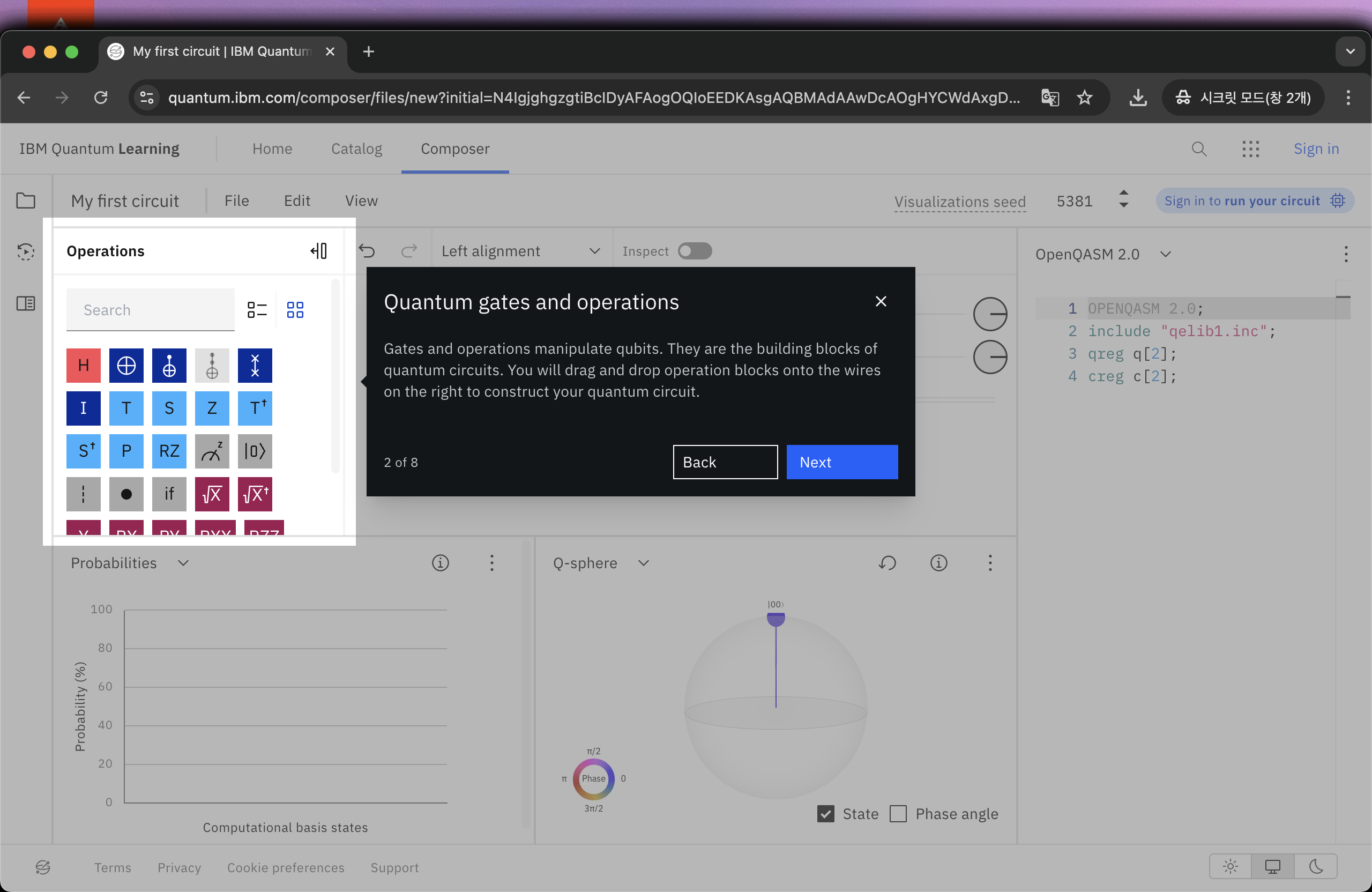
Task: Select the T gate
Action: [126, 408]
